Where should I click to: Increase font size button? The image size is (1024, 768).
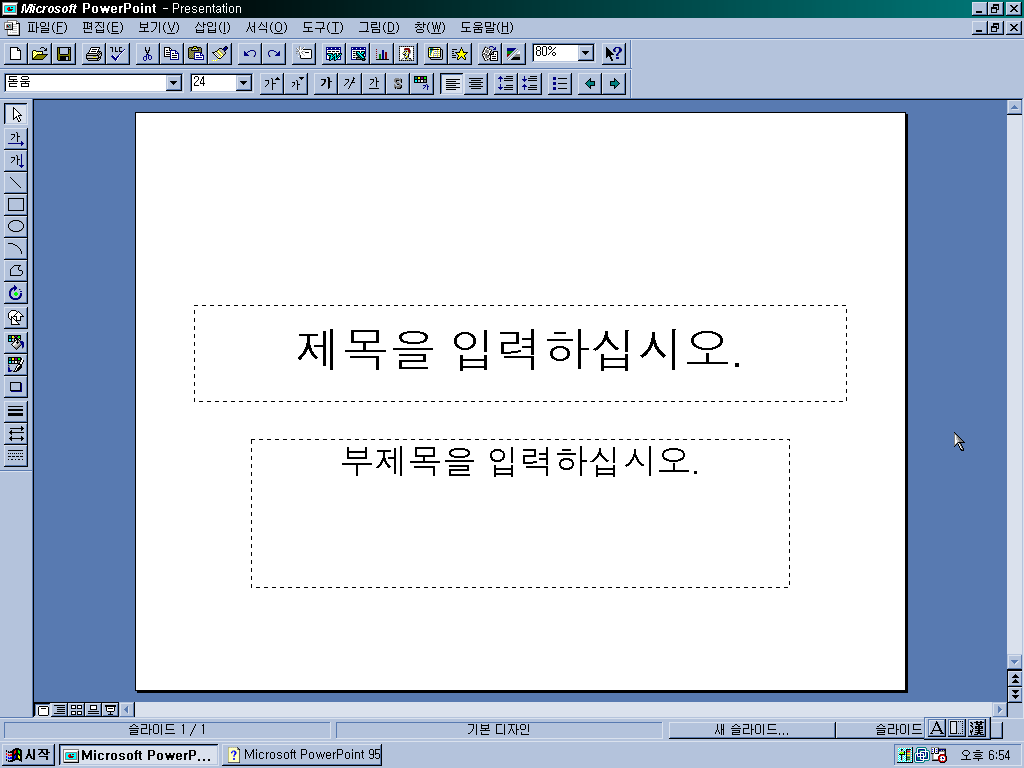point(272,83)
